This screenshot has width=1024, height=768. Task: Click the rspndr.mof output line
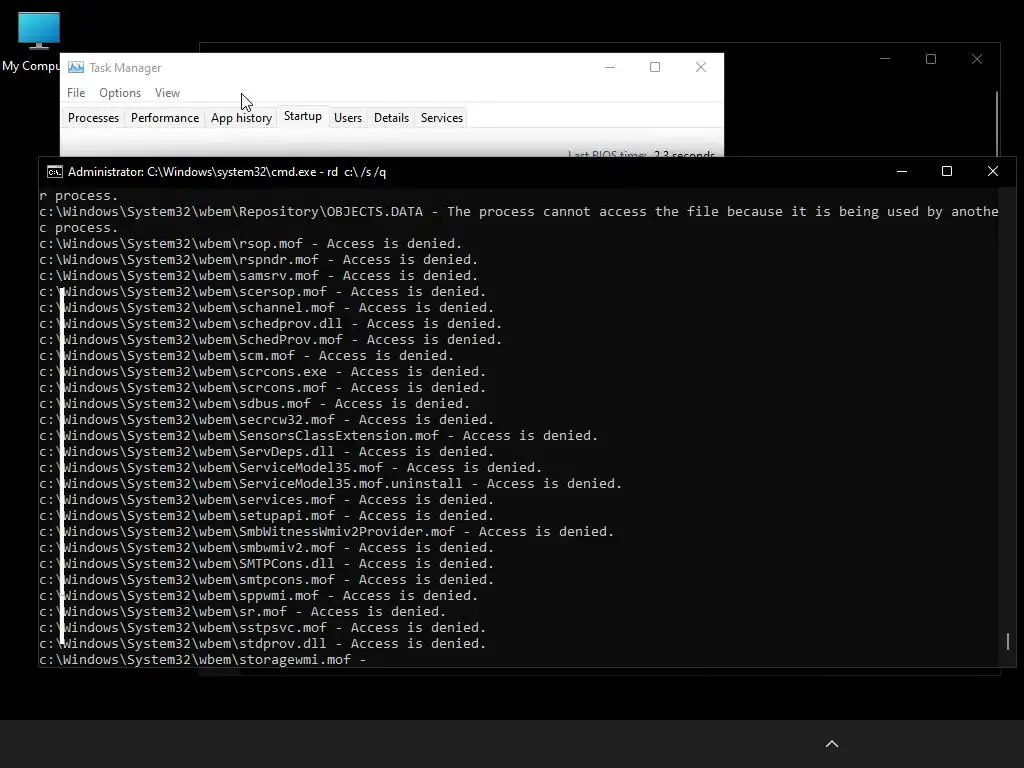tap(259, 259)
